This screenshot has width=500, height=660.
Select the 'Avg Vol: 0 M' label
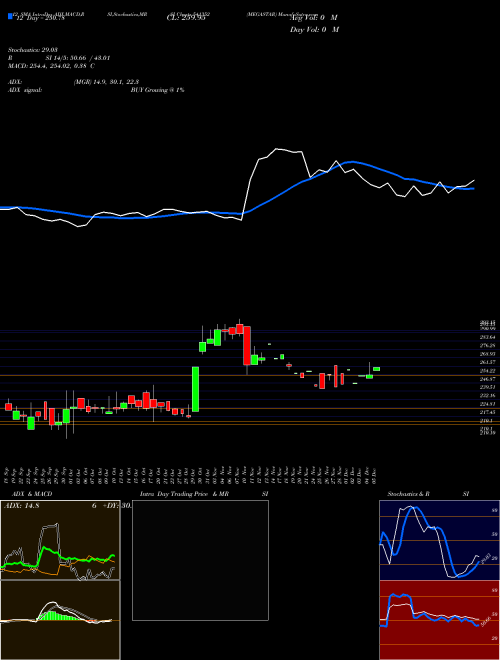pyautogui.click(x=314, y=18)
